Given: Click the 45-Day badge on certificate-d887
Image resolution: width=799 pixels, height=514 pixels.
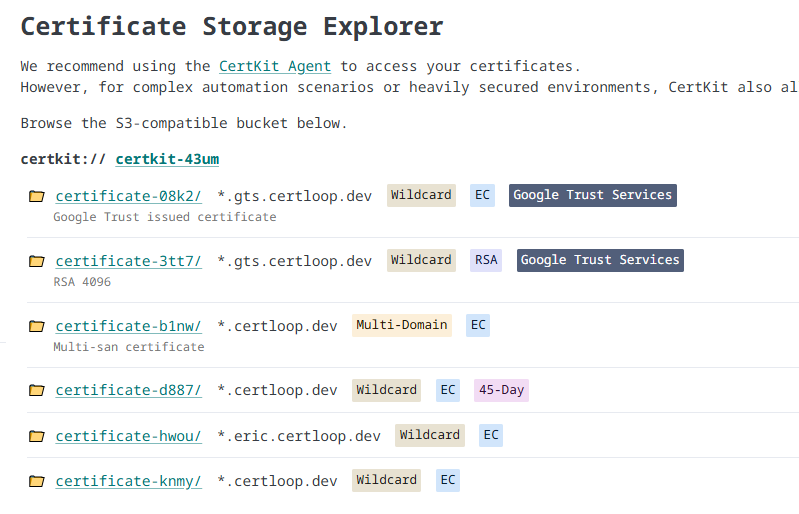Looking at the screenshot, I should pyautogui.click(x=501, y=390).
